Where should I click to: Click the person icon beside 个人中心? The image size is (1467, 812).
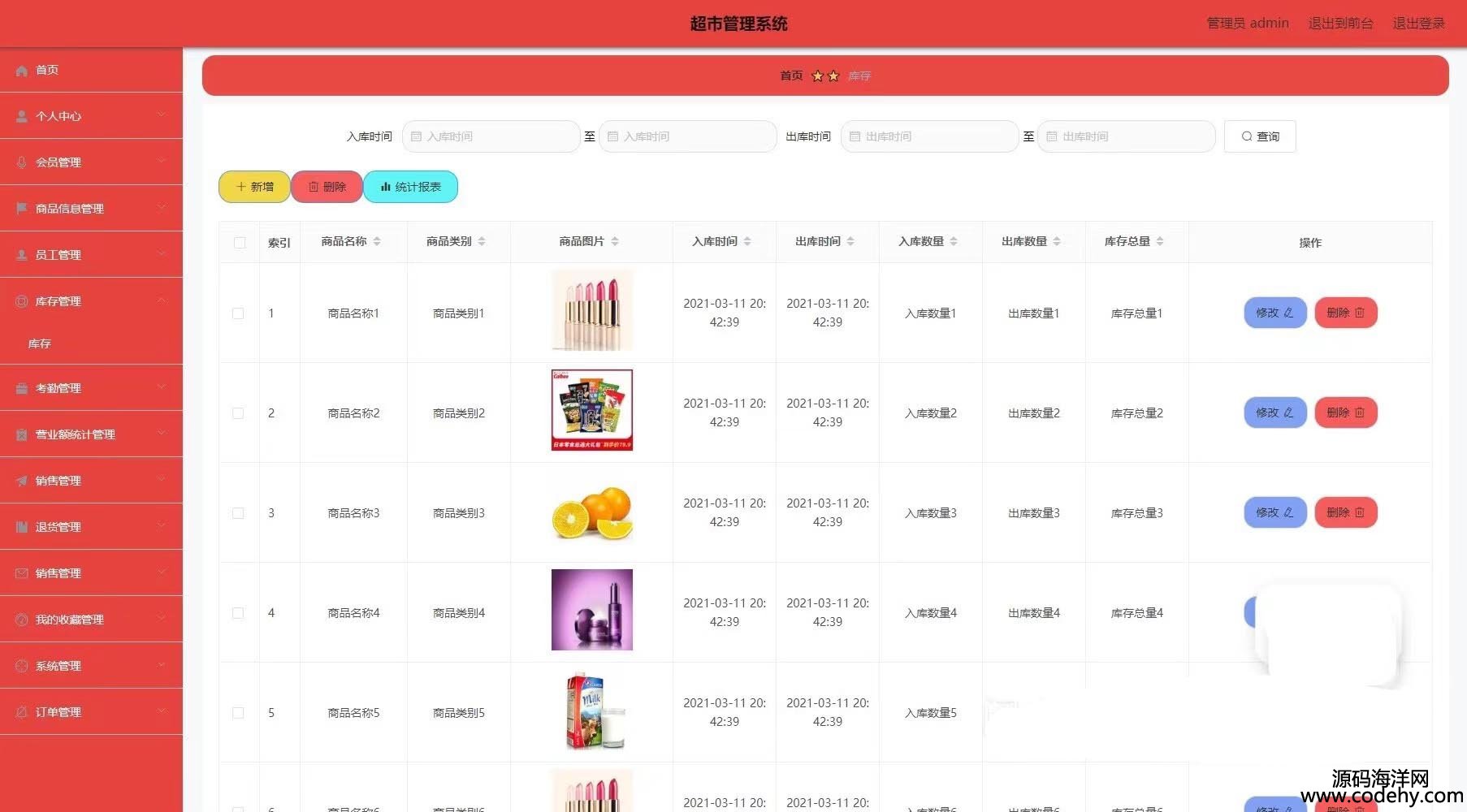pos(22,117)
